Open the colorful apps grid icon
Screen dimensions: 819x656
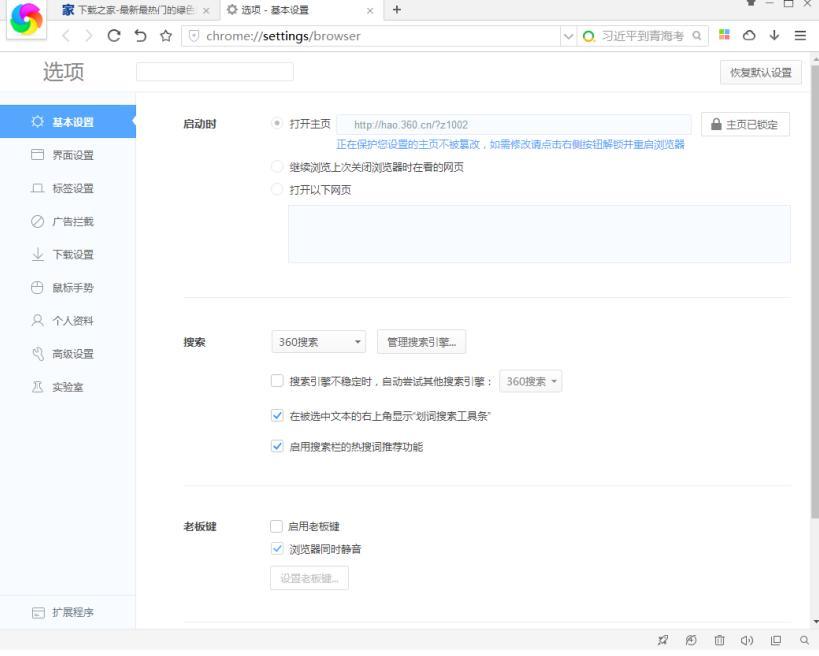point(725,35)
